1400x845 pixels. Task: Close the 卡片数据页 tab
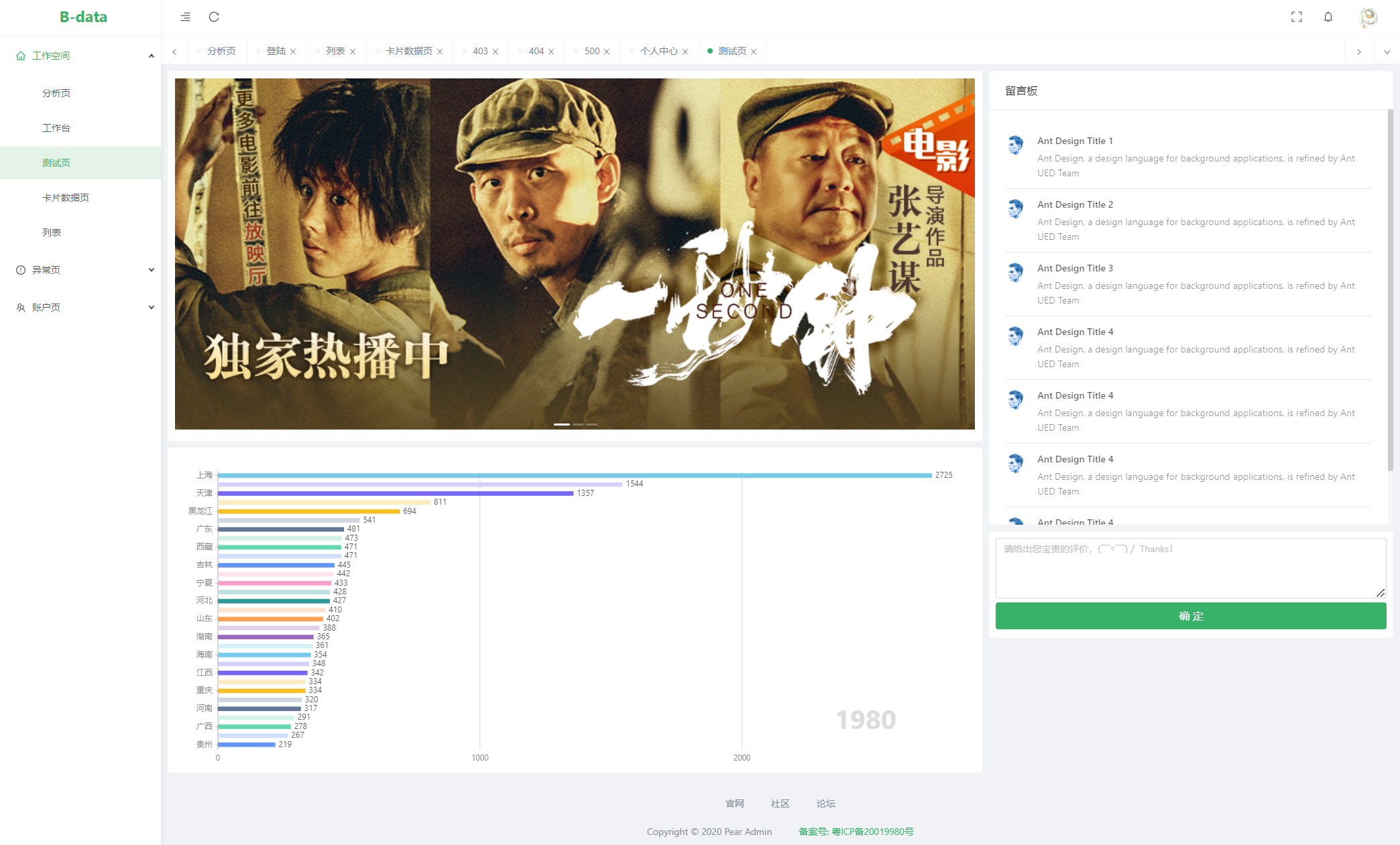[440, 52]
